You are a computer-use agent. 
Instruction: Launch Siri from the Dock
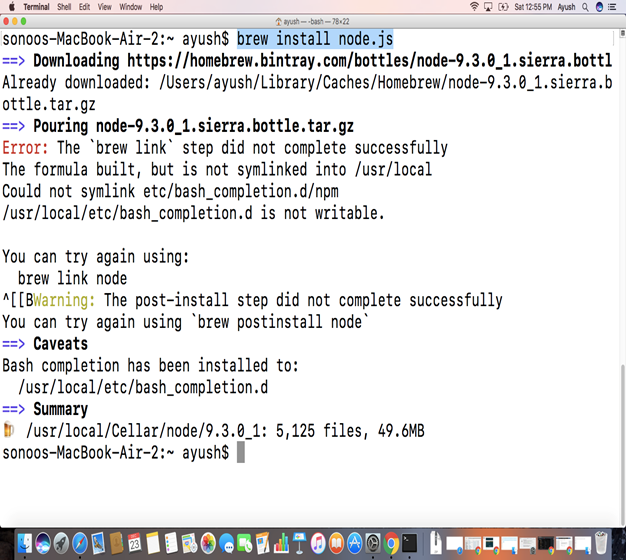point(43,544)
